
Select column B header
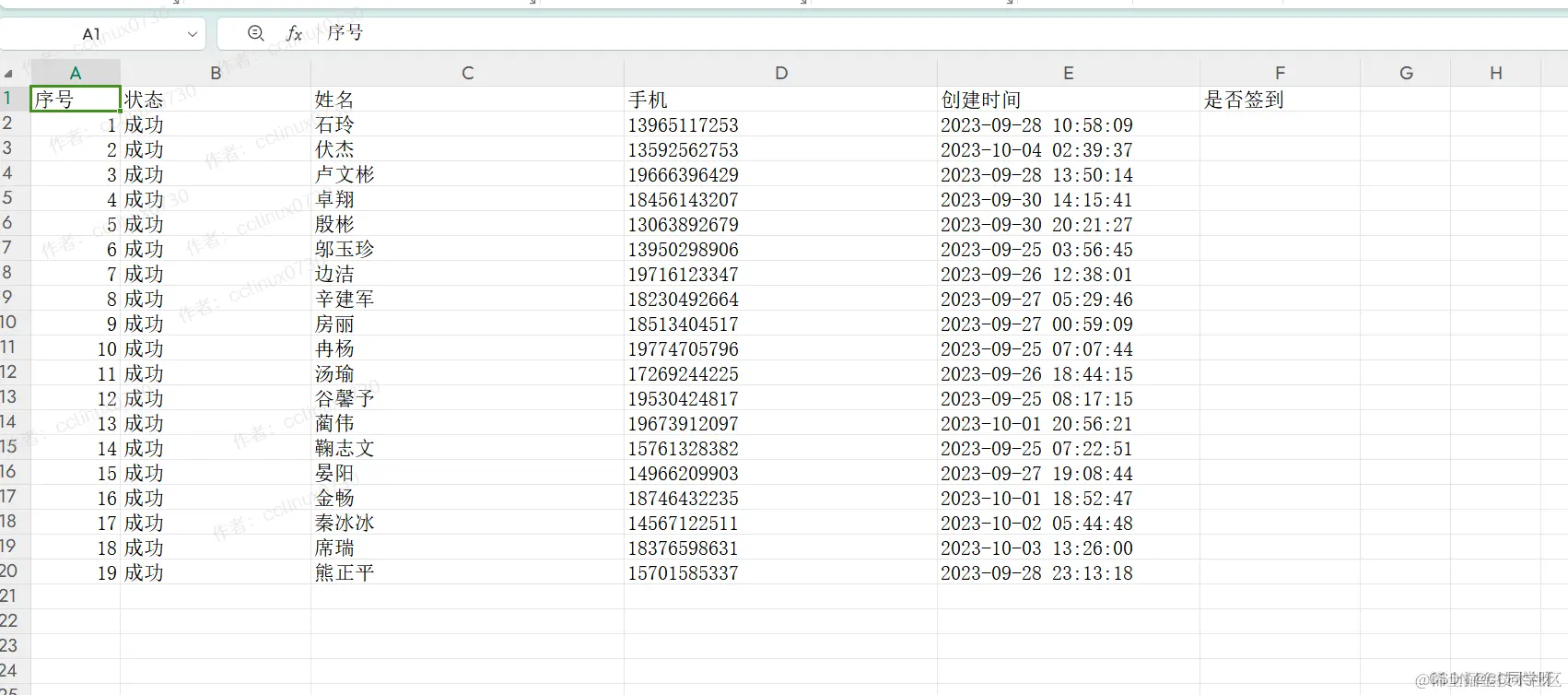coord(216,73)
